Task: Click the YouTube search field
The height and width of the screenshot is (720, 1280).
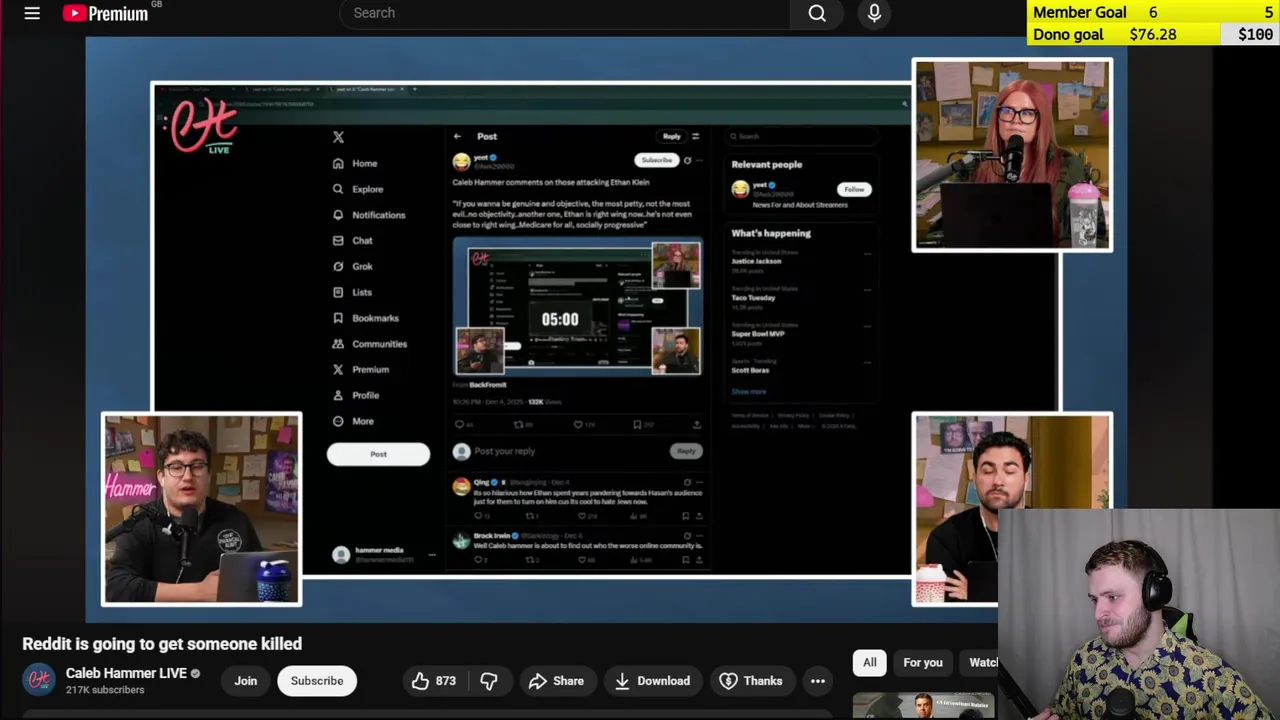Action: click(x=564, y=13)
